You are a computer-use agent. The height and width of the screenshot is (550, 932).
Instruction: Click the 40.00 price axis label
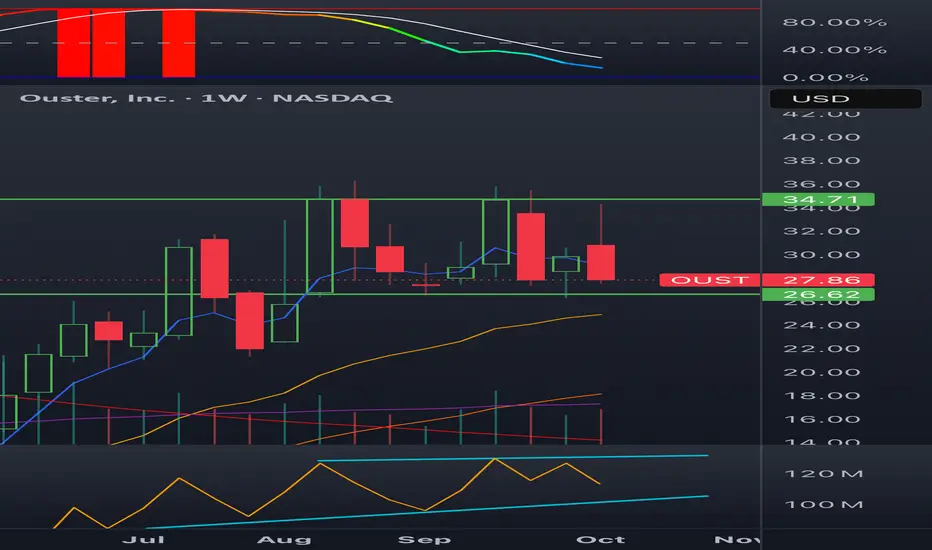click(821, 137)
